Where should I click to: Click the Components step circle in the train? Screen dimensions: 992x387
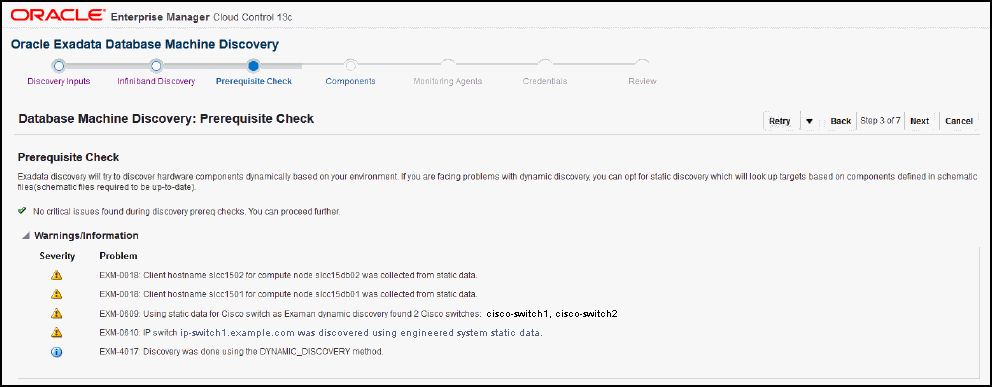pos(350,64)
